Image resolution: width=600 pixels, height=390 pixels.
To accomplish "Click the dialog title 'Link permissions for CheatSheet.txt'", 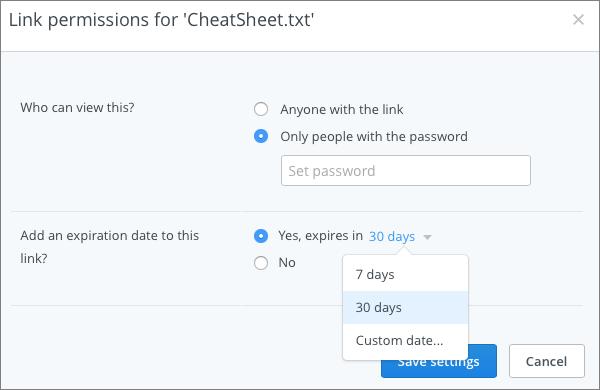I will pos(161,20).
